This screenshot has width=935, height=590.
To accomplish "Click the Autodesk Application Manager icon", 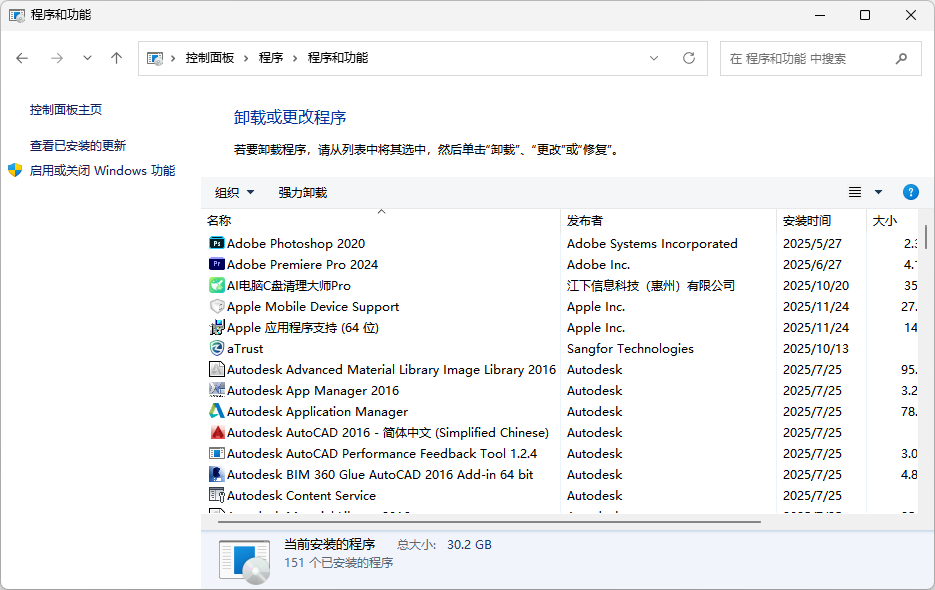I will coord(216,412).
